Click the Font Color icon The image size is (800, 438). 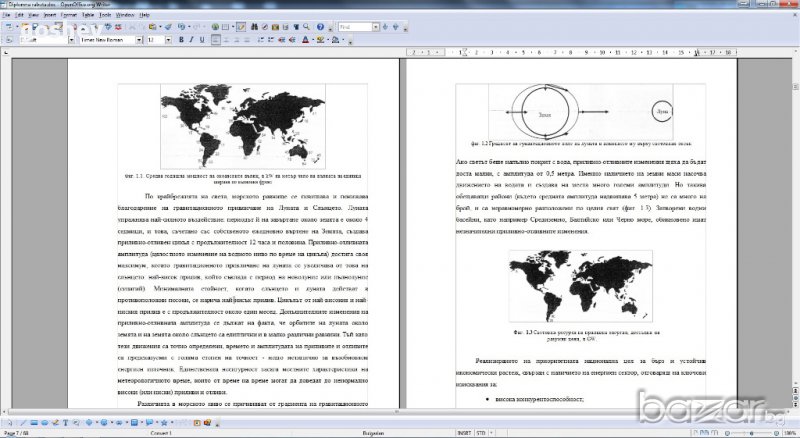[307, 41]
